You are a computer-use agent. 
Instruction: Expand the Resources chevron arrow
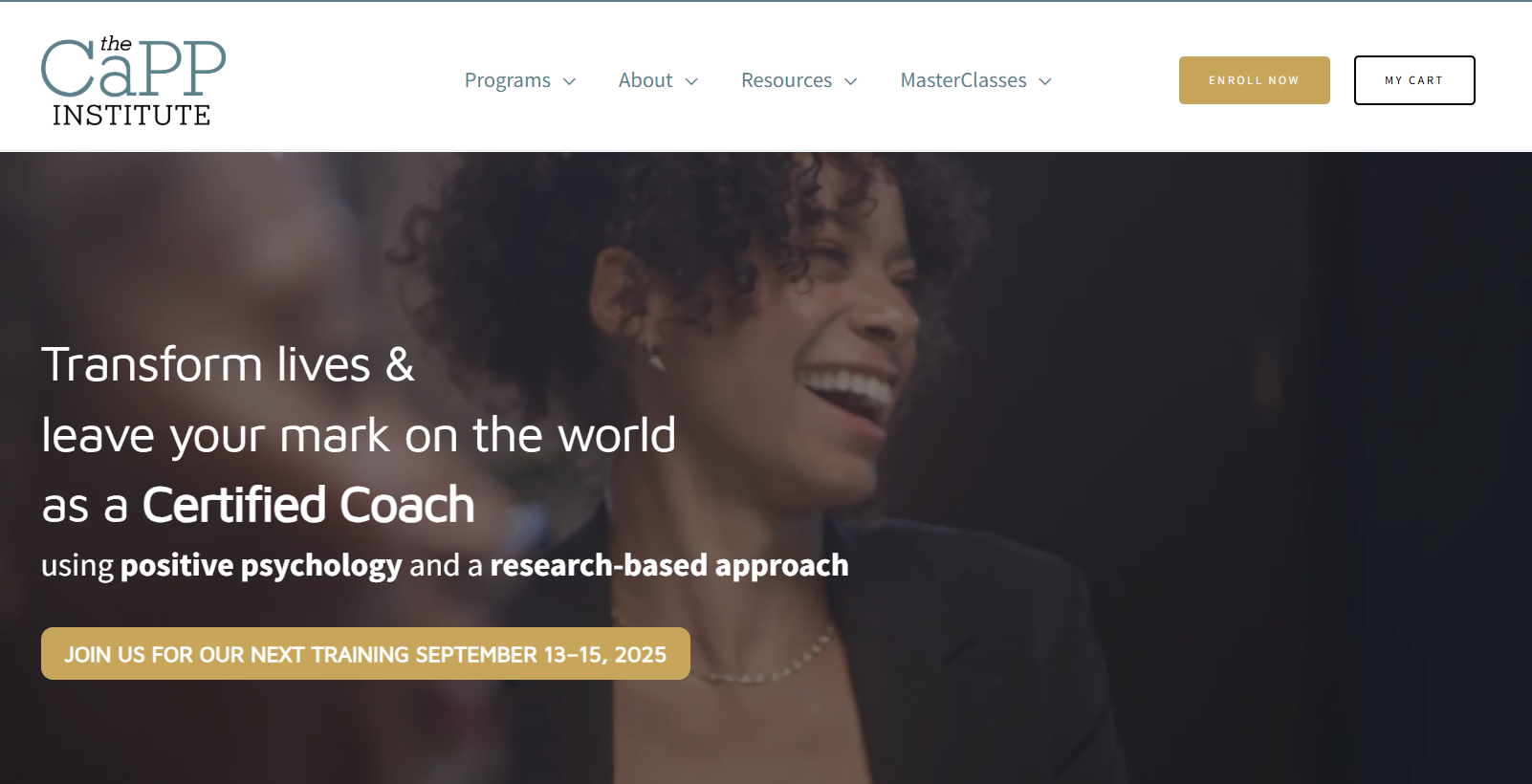pyautogui.click(x=850, y=81)
